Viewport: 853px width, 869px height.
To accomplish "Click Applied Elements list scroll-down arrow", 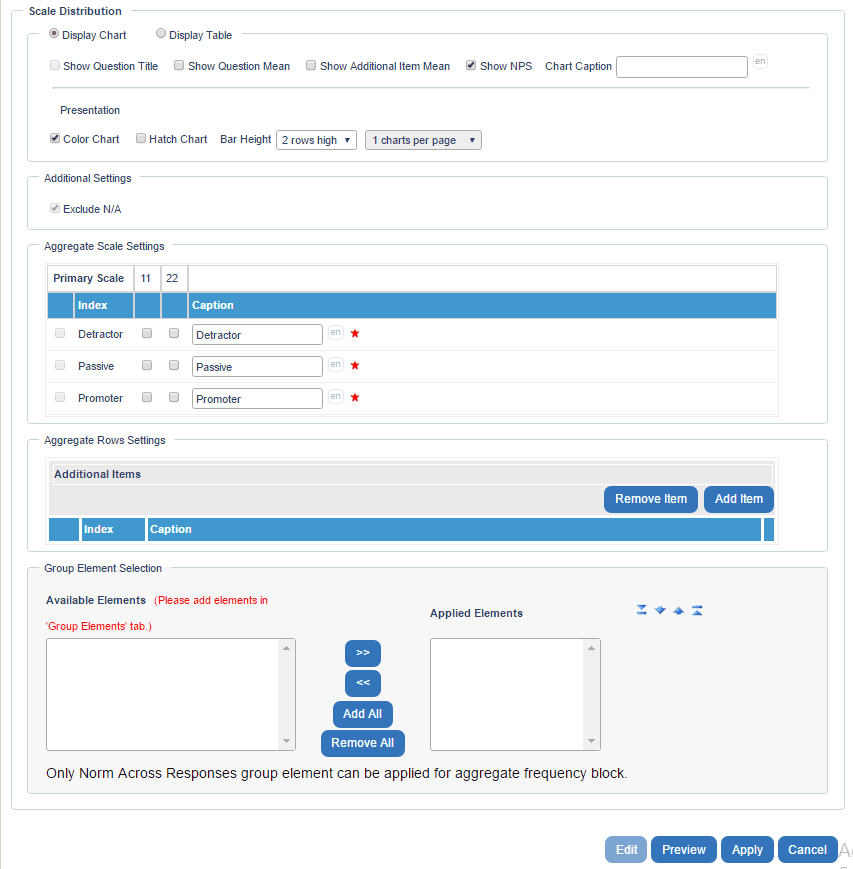I will [591, 741].
